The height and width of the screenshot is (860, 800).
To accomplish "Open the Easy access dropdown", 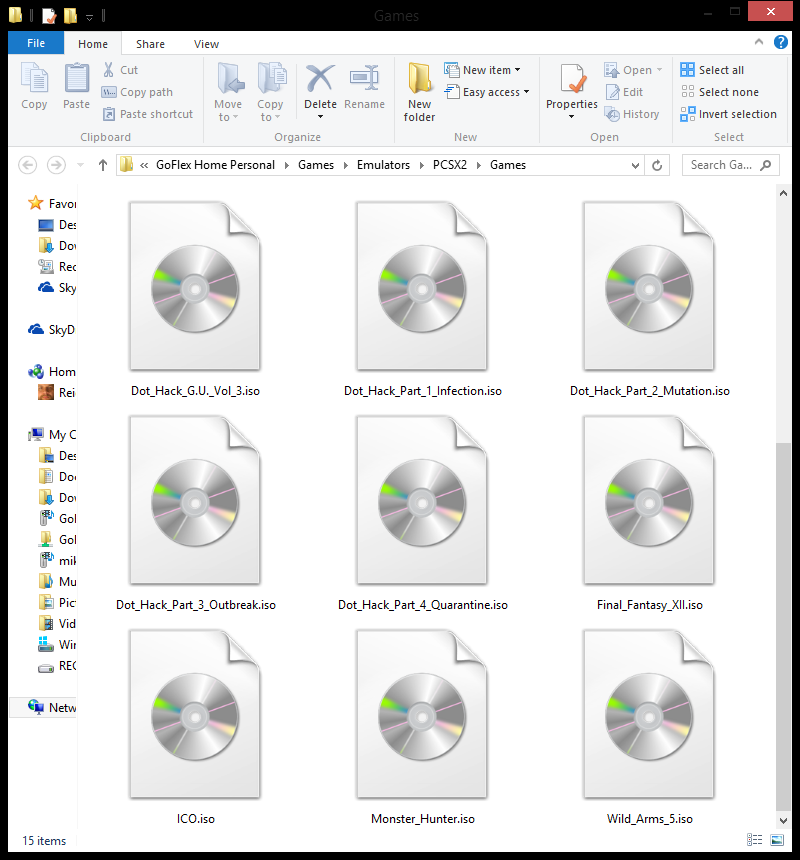I will 487,92.
